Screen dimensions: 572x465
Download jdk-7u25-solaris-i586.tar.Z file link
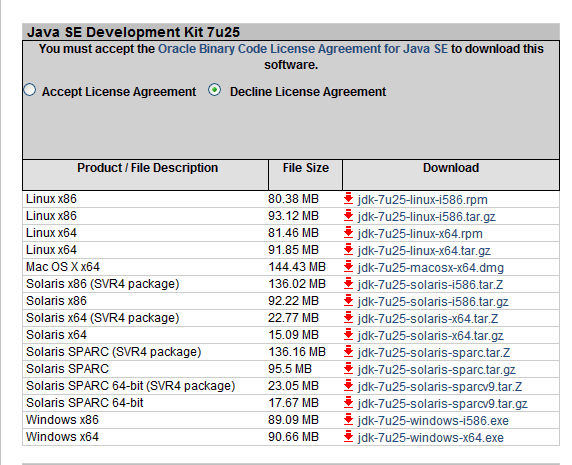coord(430,284)
